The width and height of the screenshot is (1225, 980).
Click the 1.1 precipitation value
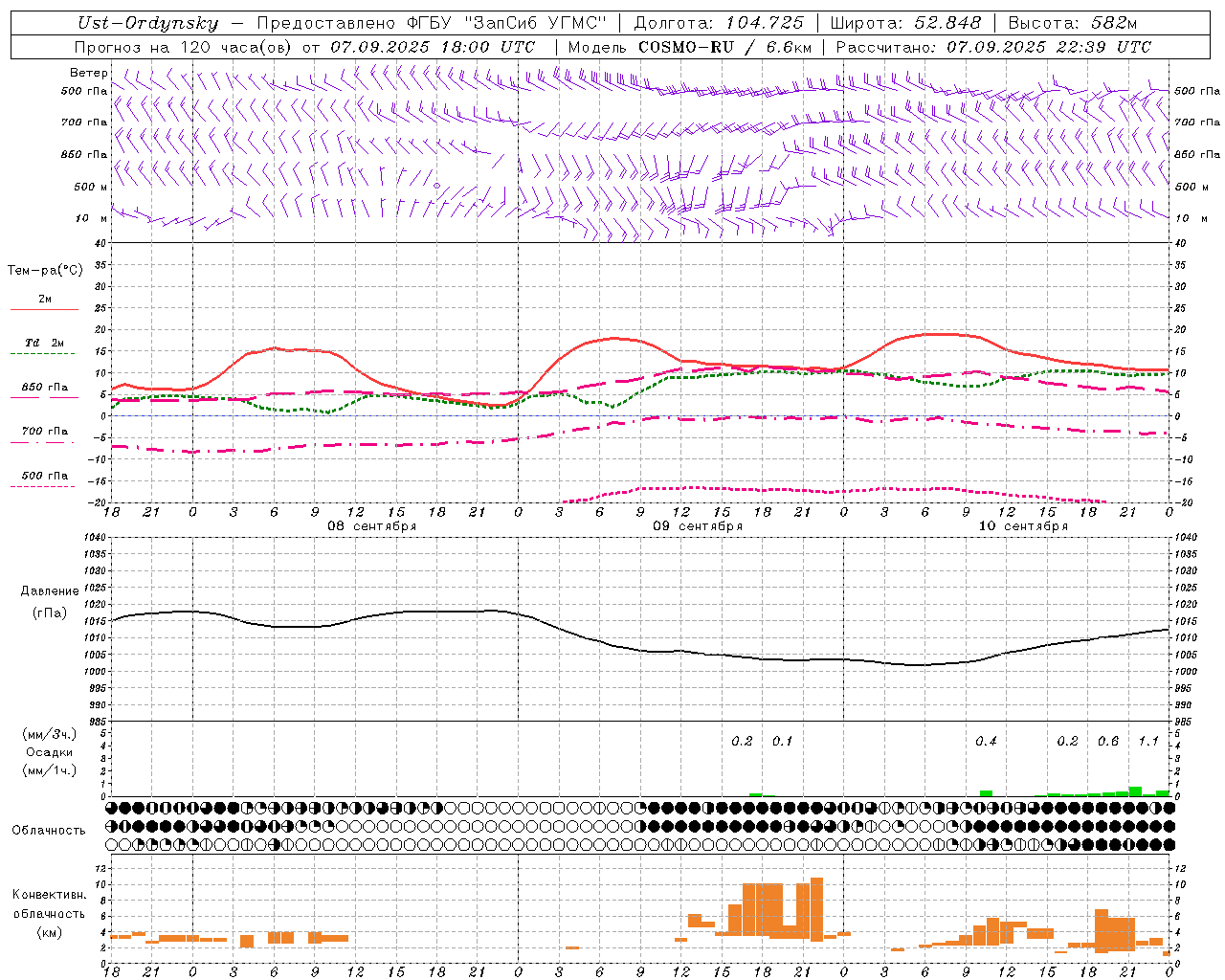1148,742
